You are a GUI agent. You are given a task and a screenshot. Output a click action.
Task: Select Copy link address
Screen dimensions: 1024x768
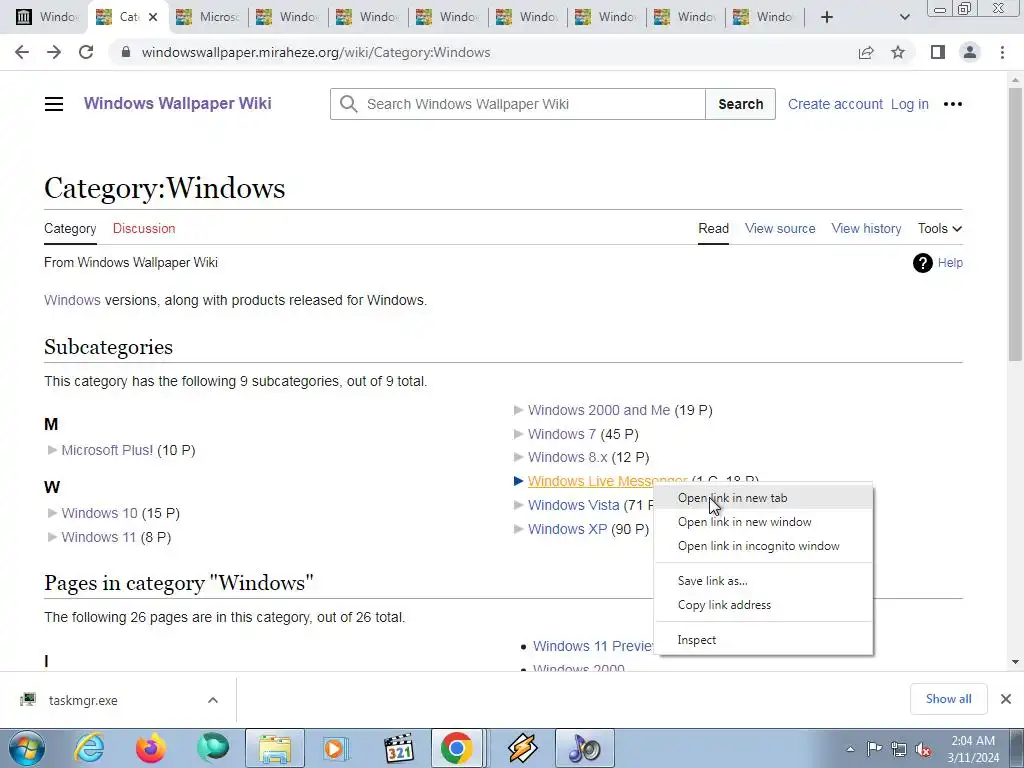tap(764, 605)
